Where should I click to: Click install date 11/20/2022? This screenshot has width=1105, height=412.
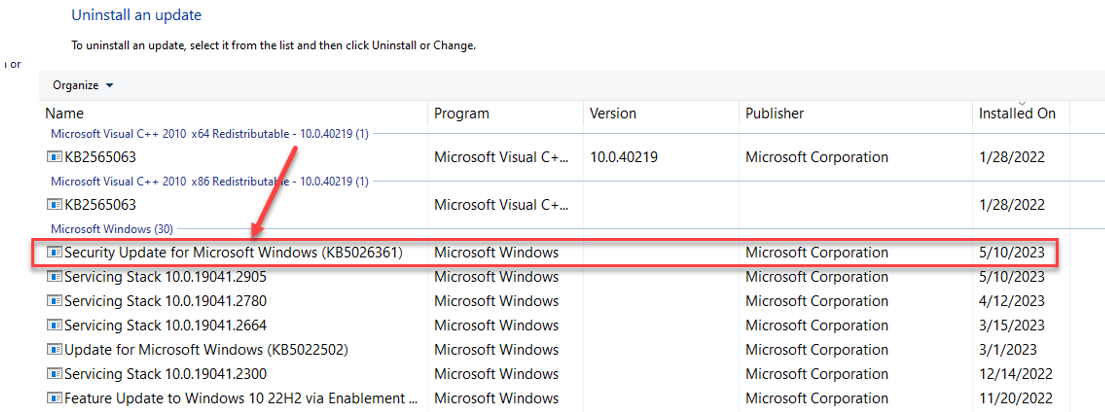coord(1016,397)
